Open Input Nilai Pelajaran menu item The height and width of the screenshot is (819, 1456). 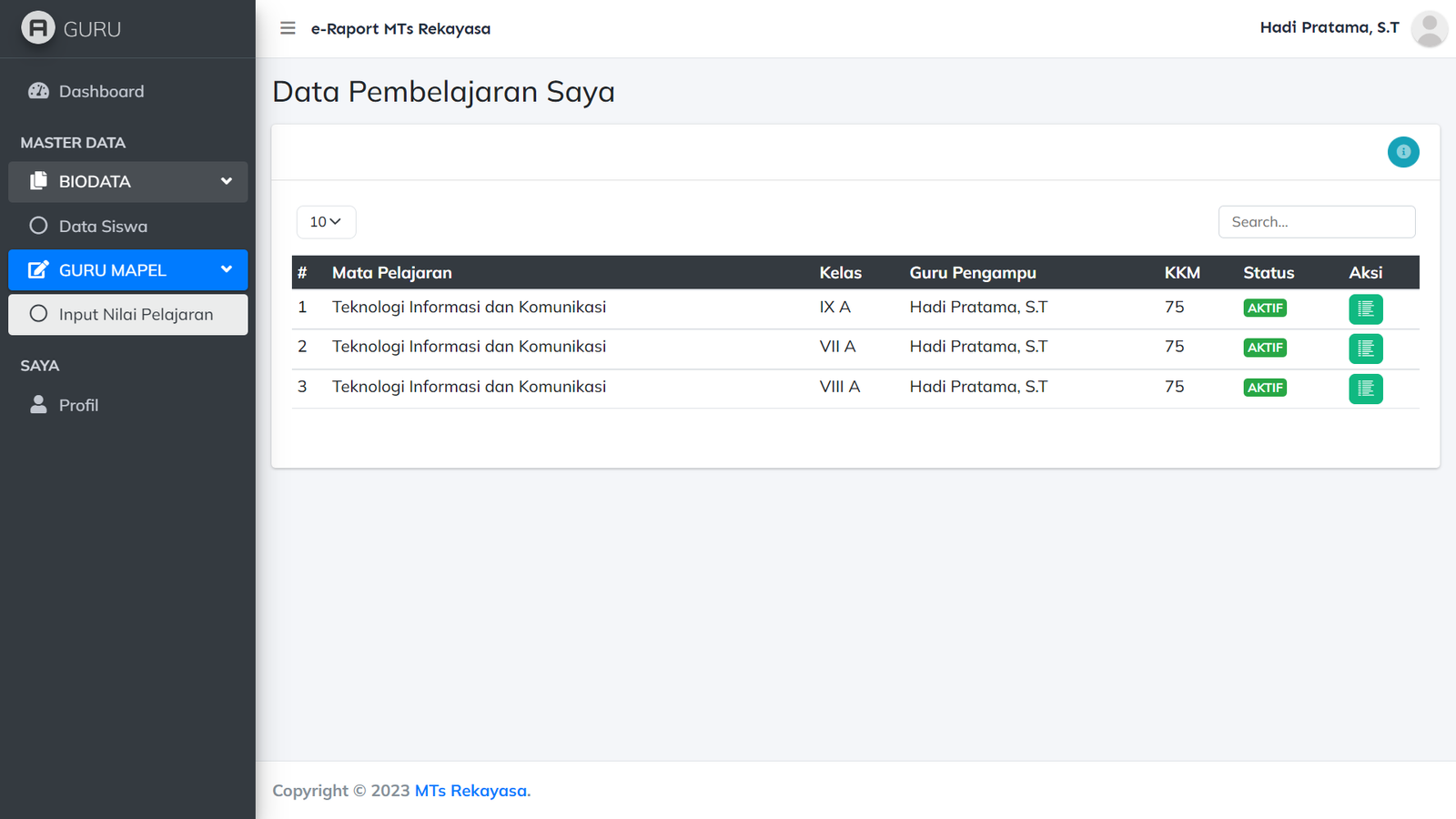point(136,315)
